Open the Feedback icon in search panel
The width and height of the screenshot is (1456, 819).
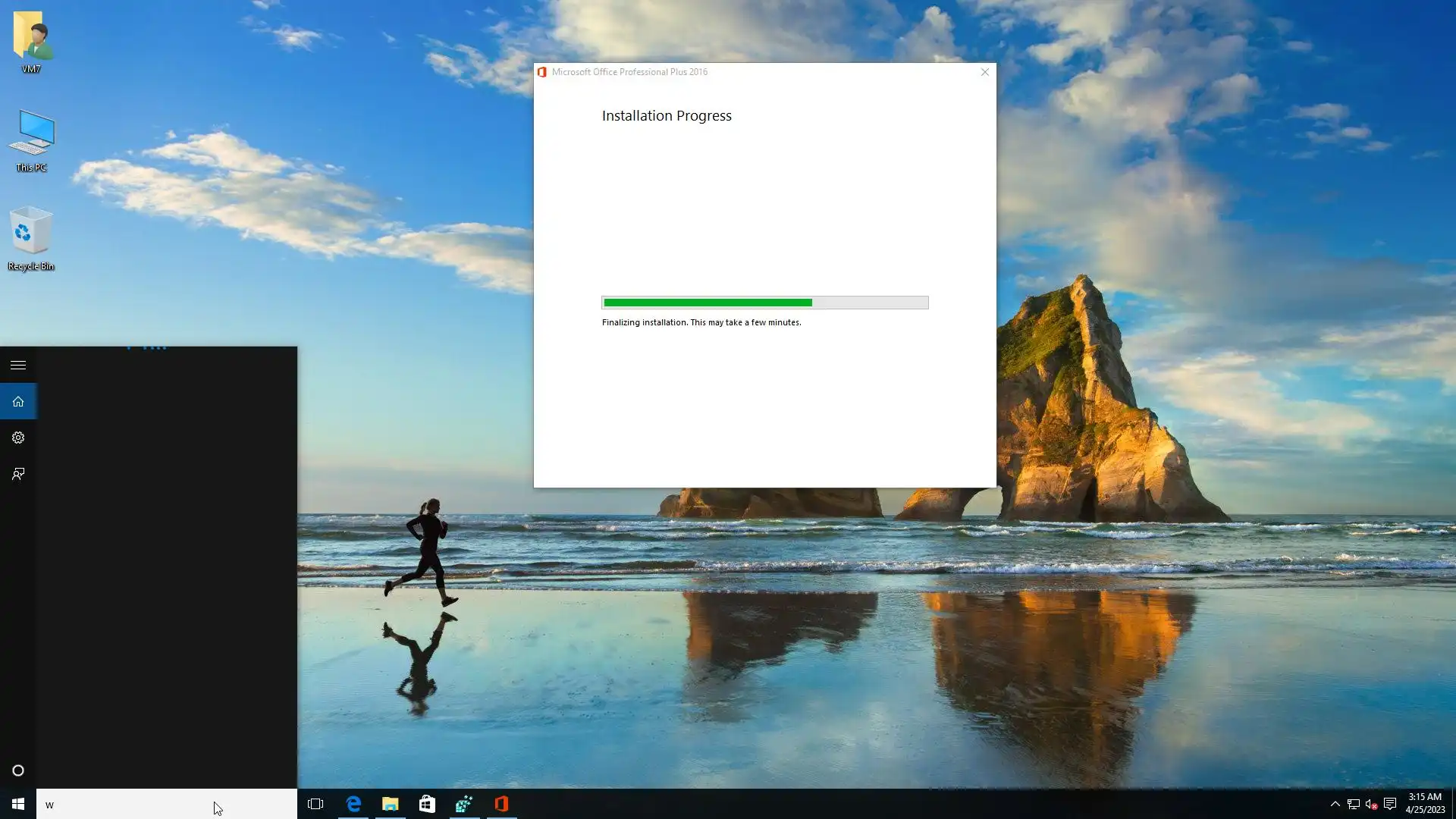pos(18,474)
